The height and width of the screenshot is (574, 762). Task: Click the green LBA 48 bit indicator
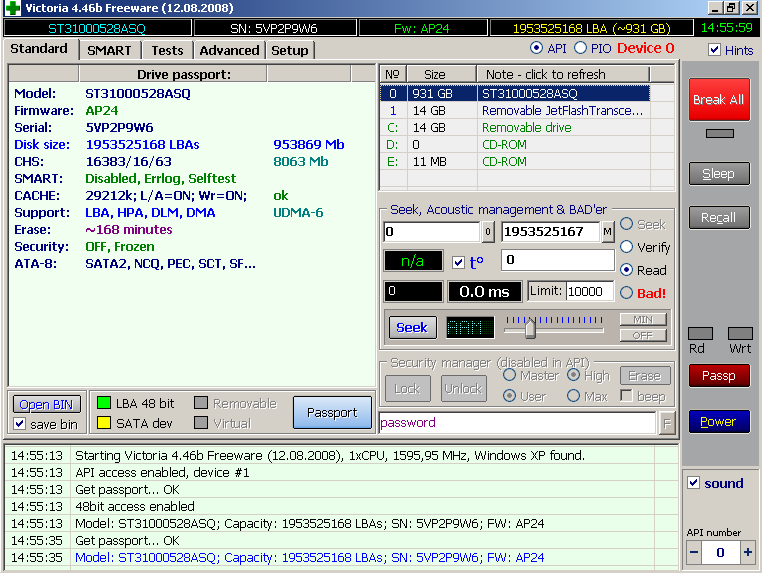click(x=103, y=403)
